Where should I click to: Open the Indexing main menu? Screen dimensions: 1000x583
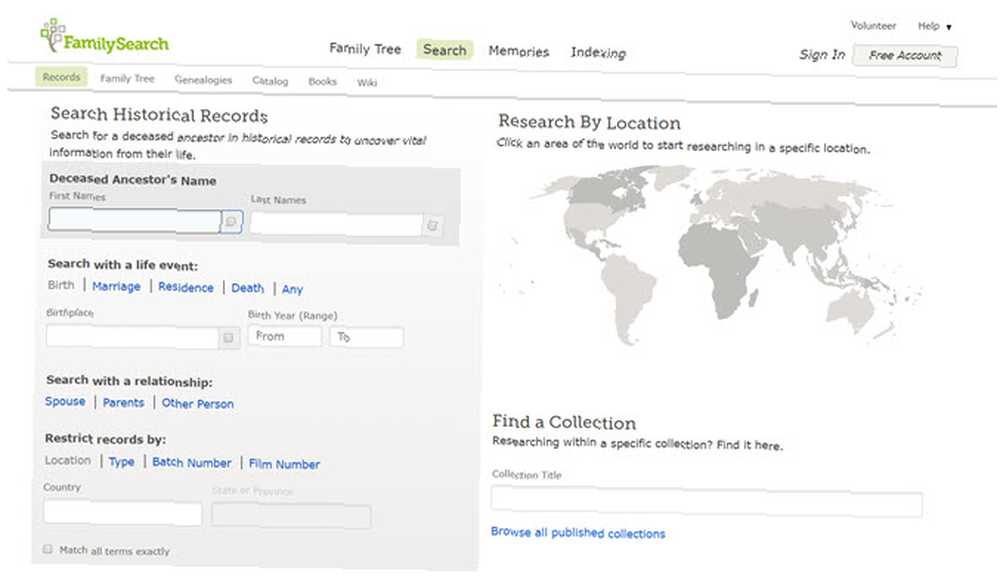point(598,52)
